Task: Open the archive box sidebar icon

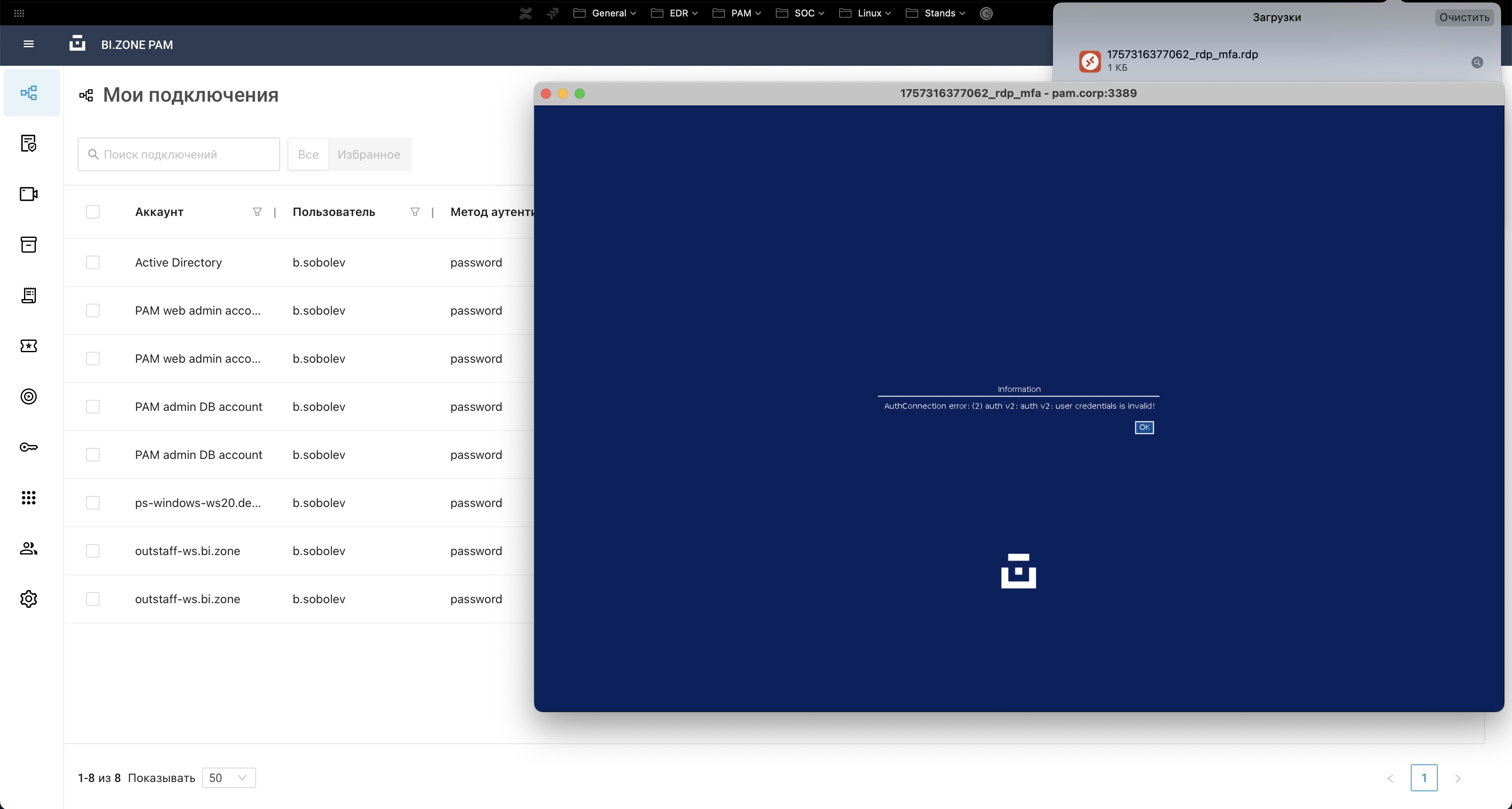Action: coord(29,245)
